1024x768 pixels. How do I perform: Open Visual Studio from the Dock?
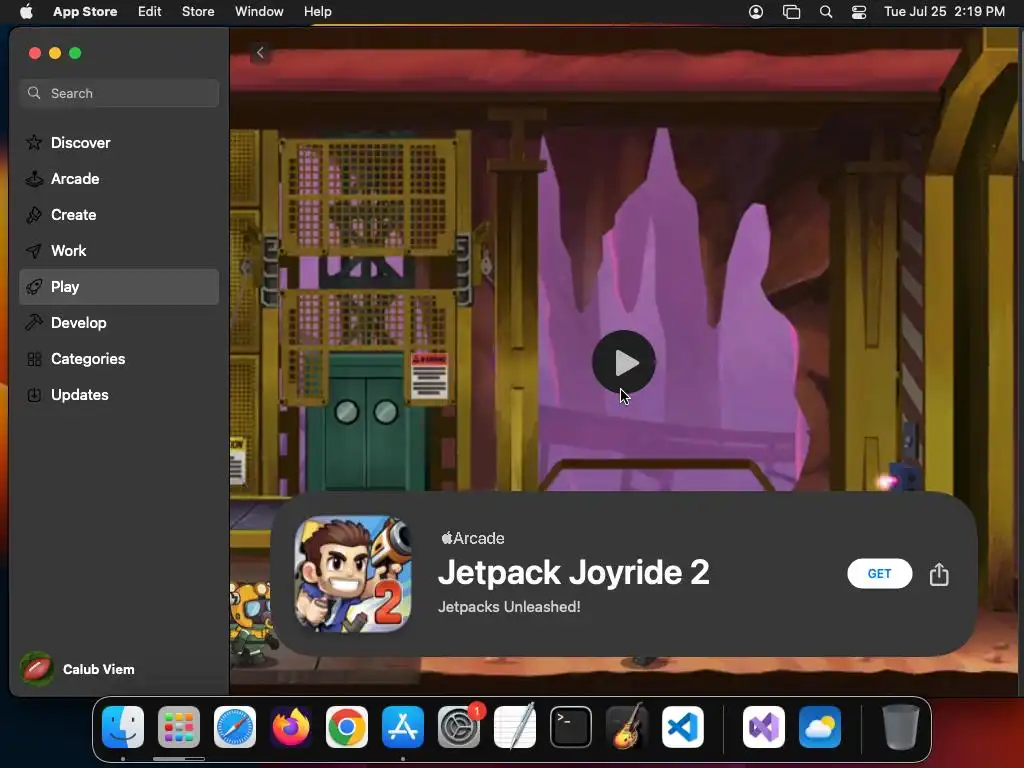click(x=763, y=727)
